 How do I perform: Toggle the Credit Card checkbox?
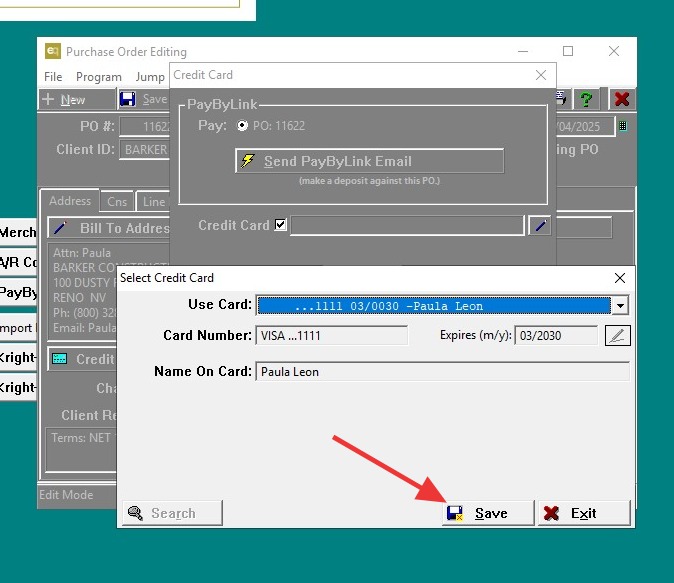pos(280,224)
